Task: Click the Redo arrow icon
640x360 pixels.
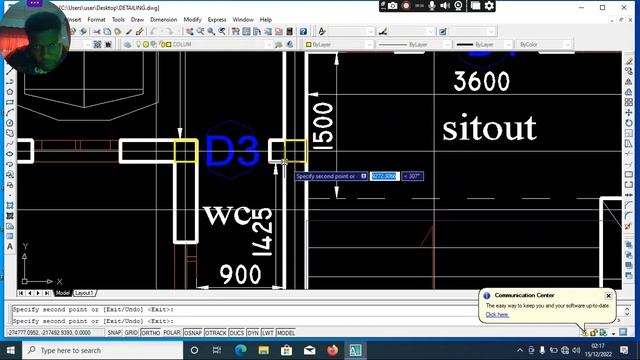Action: pos(168,31)
